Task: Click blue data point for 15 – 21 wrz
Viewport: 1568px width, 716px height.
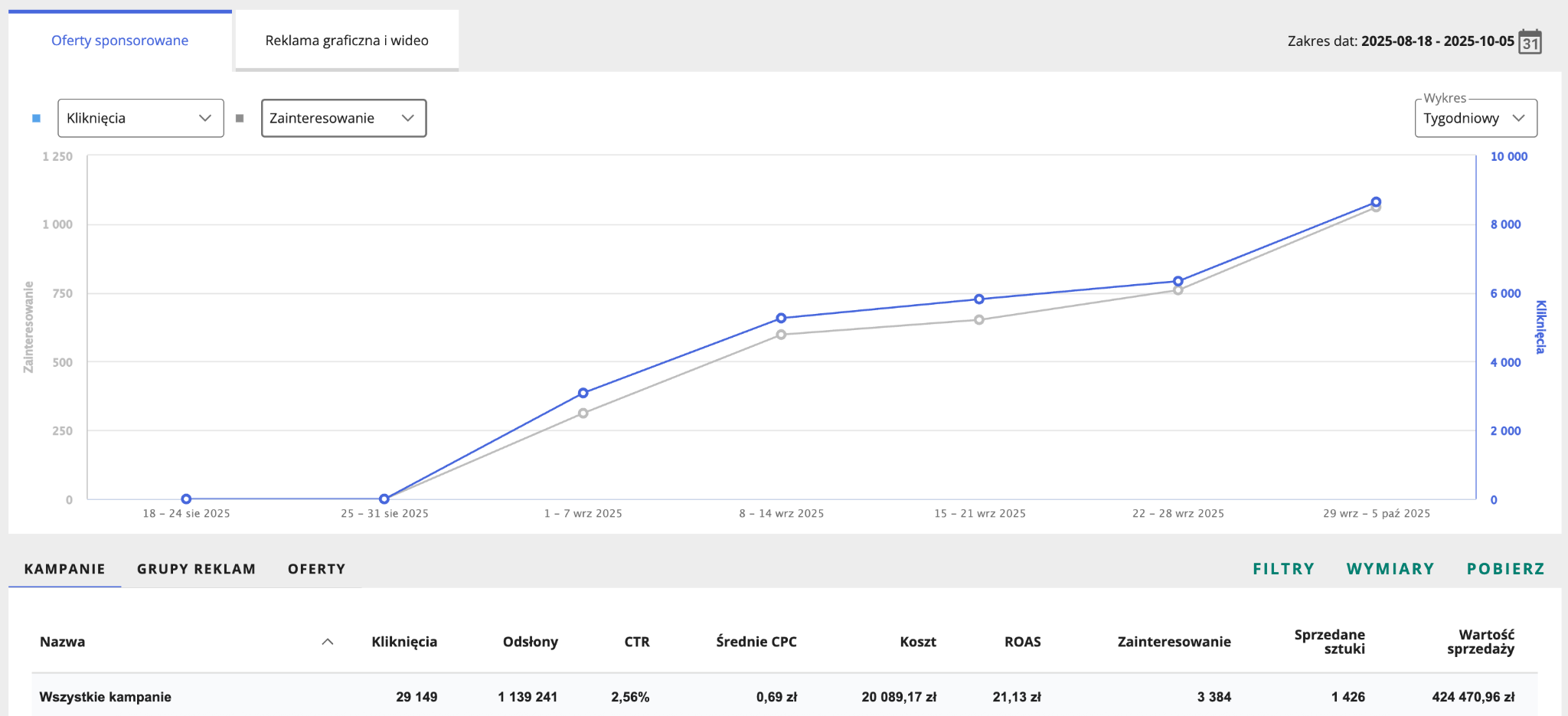Action: click(x=979, y=299)
